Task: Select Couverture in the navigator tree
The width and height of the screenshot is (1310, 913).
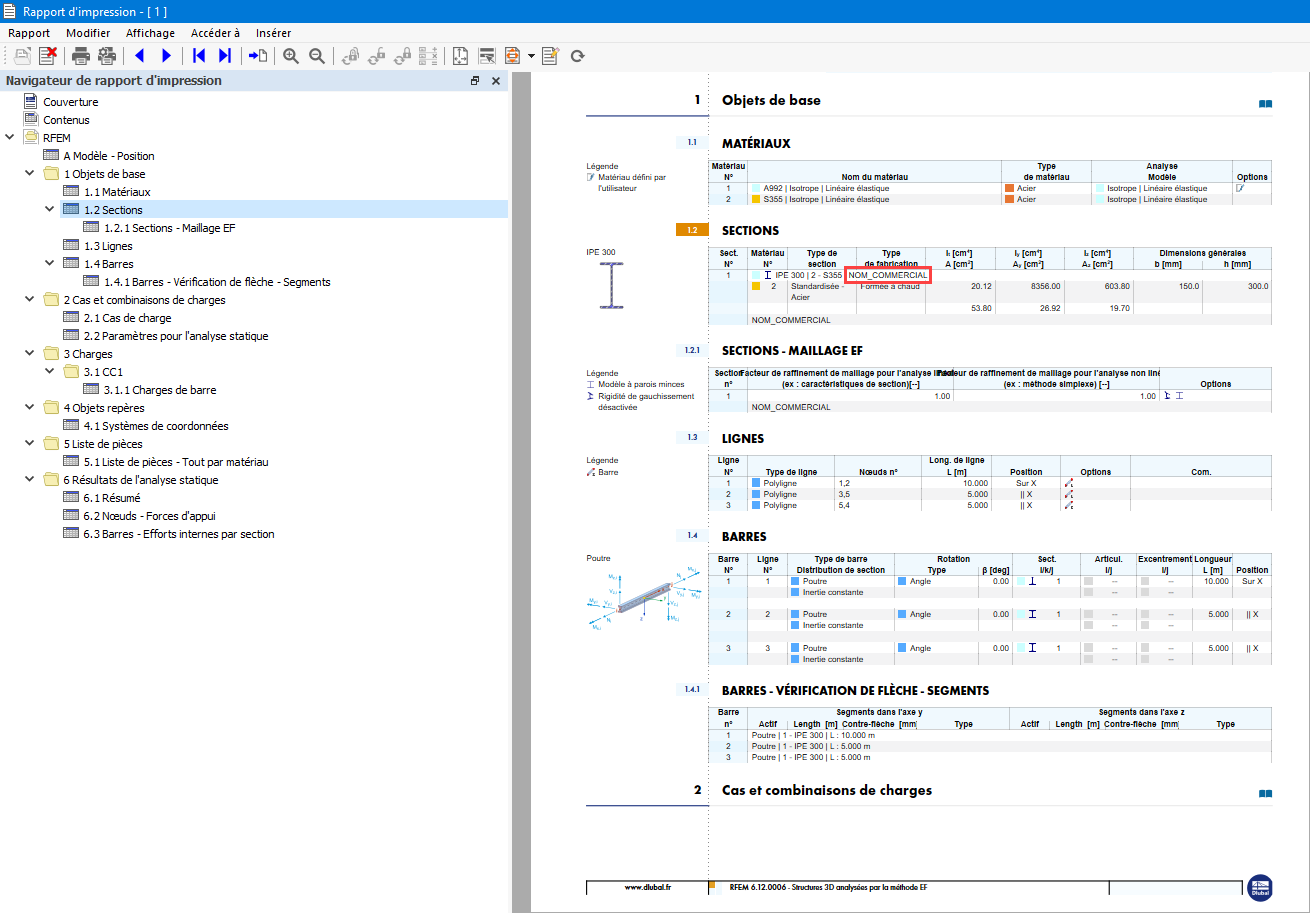Action: (x=71, y=102)
